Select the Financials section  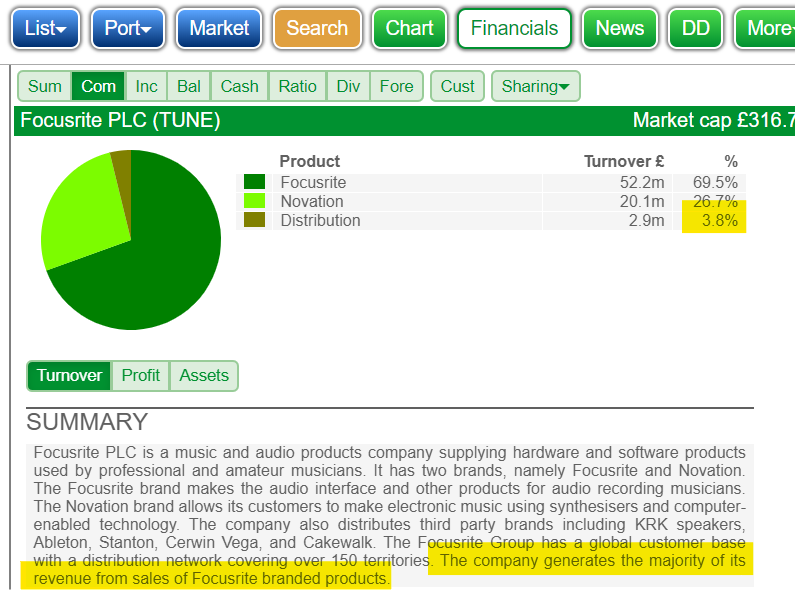click(x=514, y=28)
